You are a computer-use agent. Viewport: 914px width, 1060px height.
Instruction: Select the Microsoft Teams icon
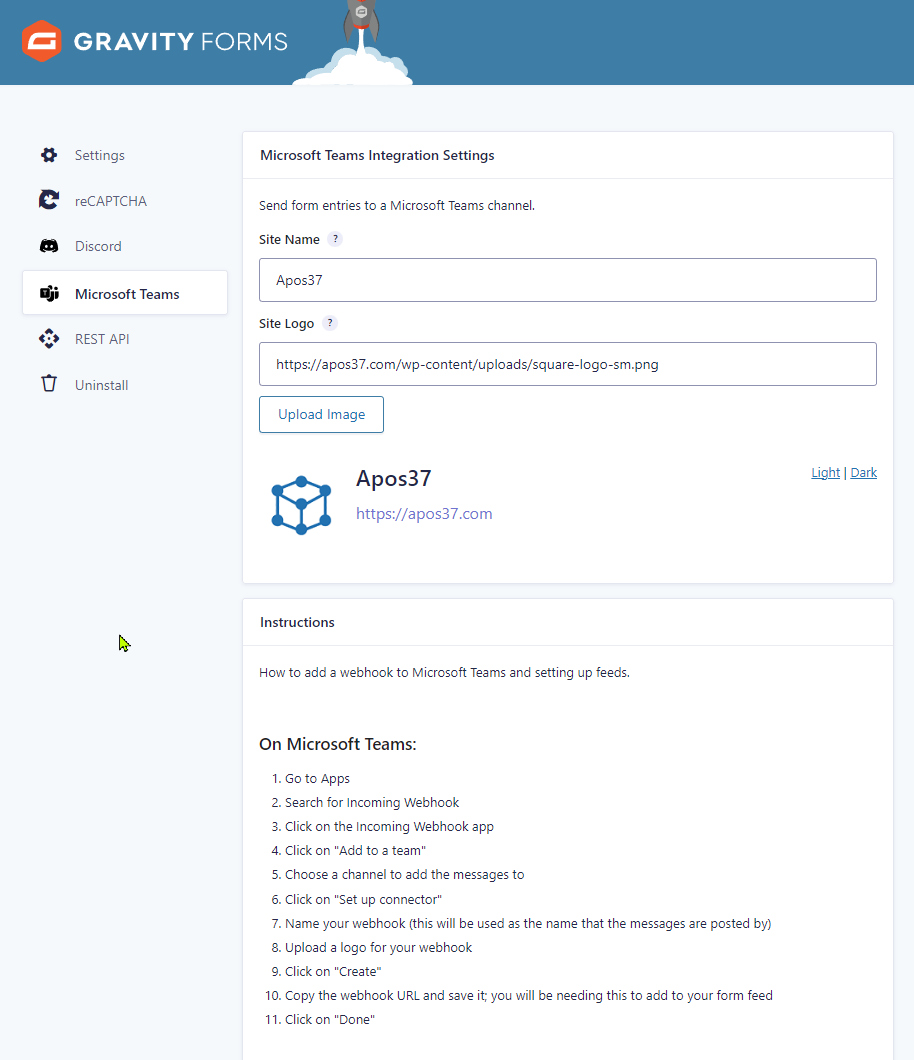48,292
